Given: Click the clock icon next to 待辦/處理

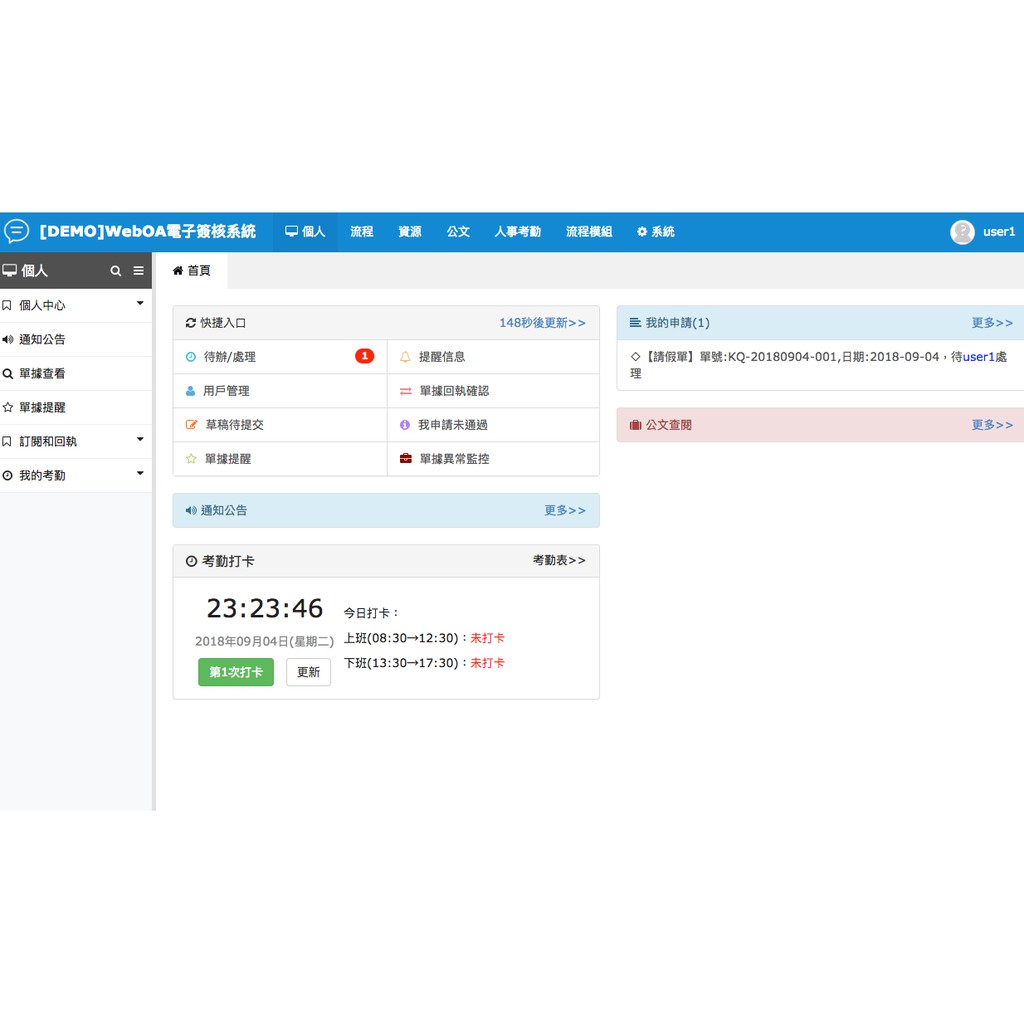Looking at the screenshot, I should (191, 357).
